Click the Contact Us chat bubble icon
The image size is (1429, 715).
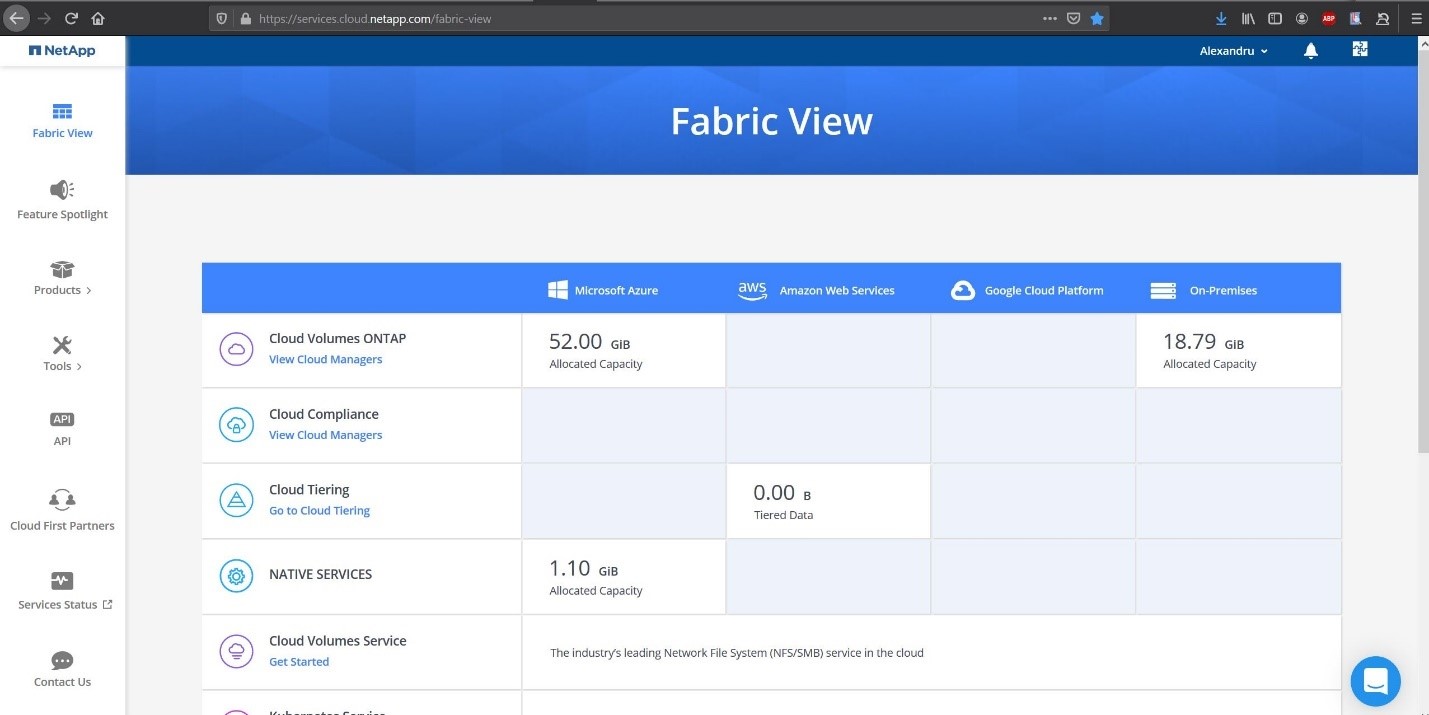click(62, 660)
